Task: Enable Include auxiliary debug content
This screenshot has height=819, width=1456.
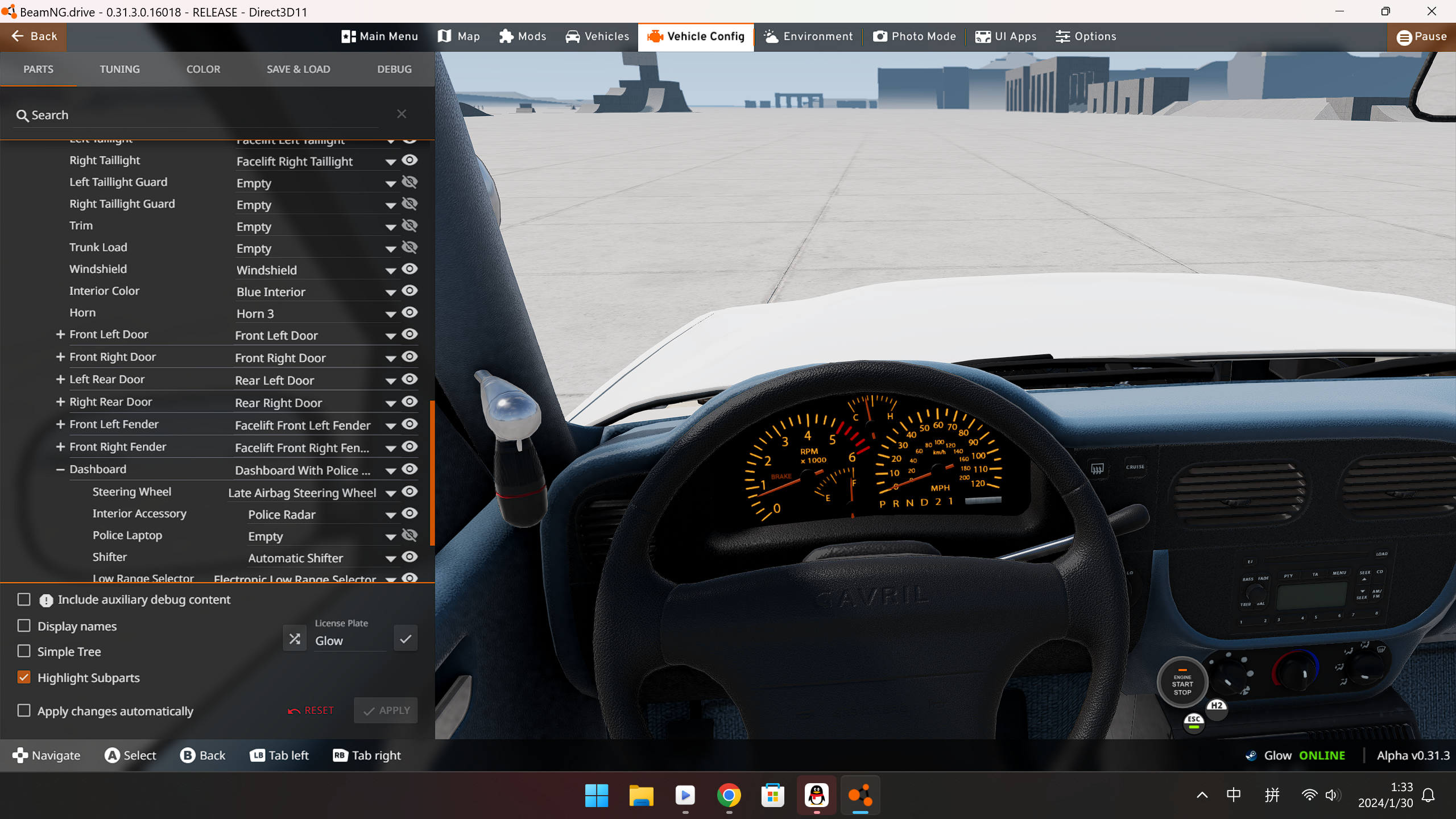Action: point(24,599)
